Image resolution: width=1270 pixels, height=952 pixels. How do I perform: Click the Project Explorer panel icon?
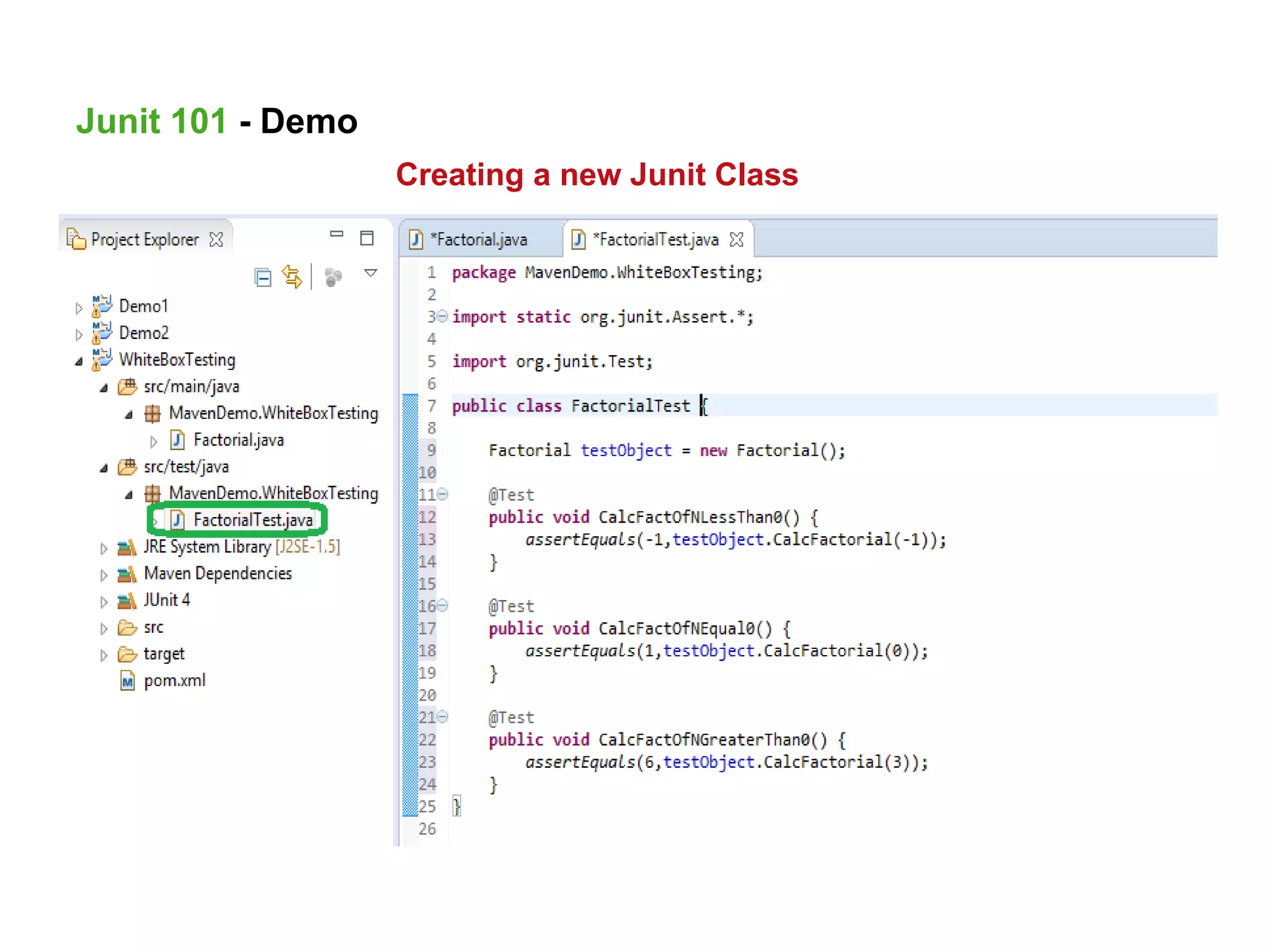coord(76,239)
